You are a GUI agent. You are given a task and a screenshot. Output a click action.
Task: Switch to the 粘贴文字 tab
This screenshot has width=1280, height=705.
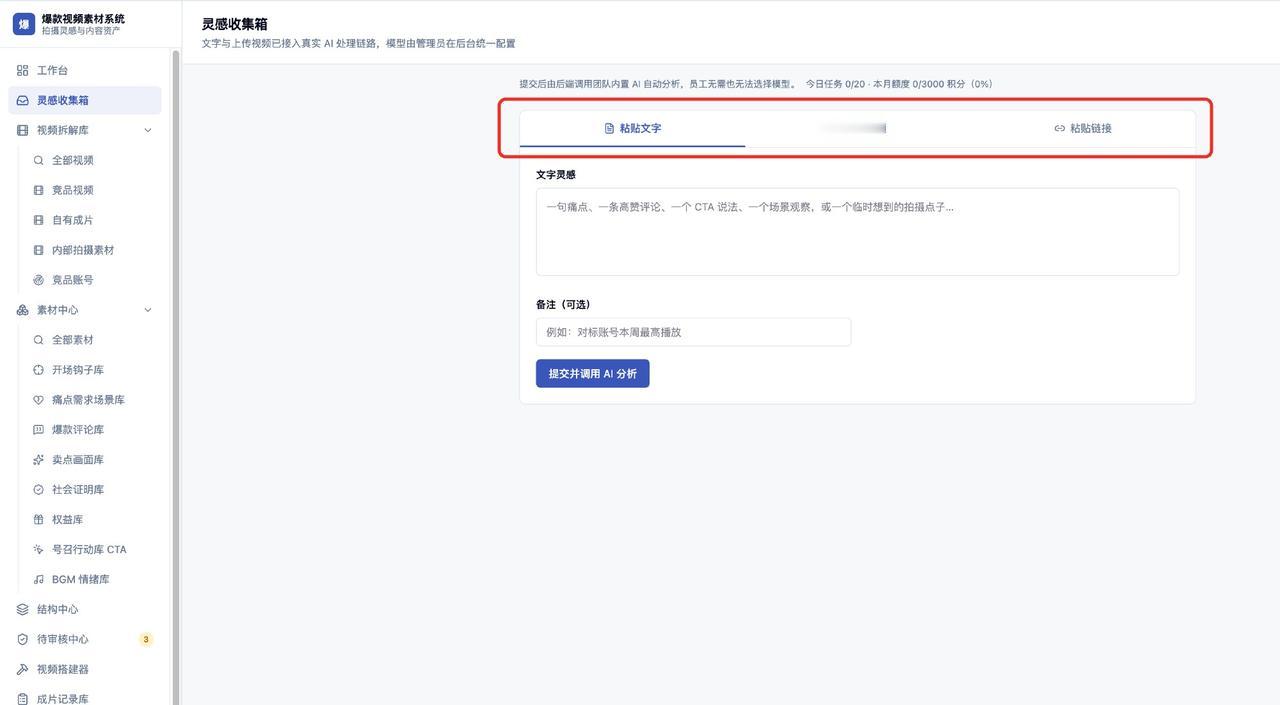(632, 128)
